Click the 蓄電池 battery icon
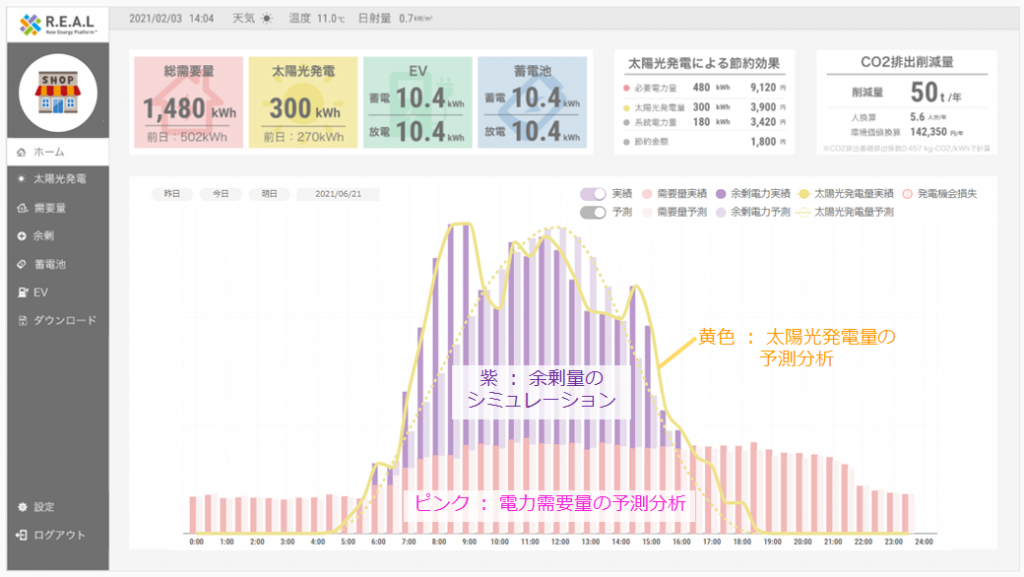 coord(22,264)
